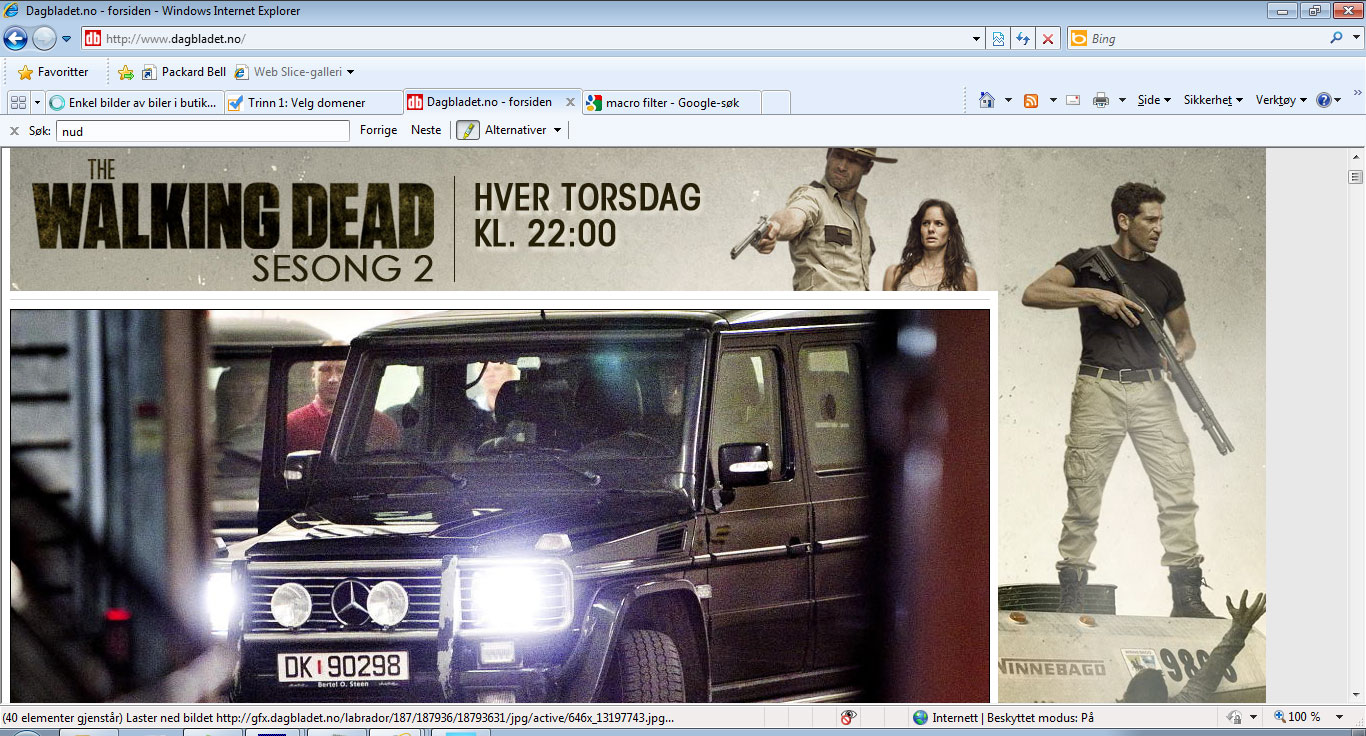Screen dimensions: 1366x736
Task: Expand feeds dropdown arrow
Action: (1053, 100)
